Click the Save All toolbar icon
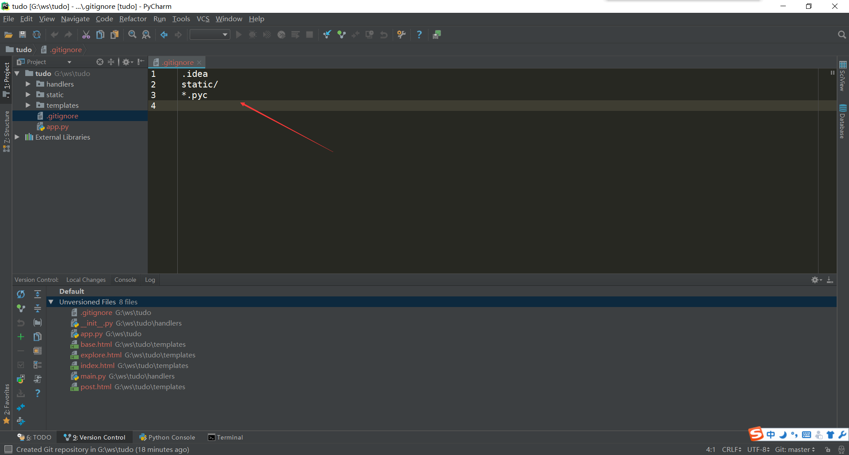The width and height of the screenshot is (849, 455). (22, 35)
